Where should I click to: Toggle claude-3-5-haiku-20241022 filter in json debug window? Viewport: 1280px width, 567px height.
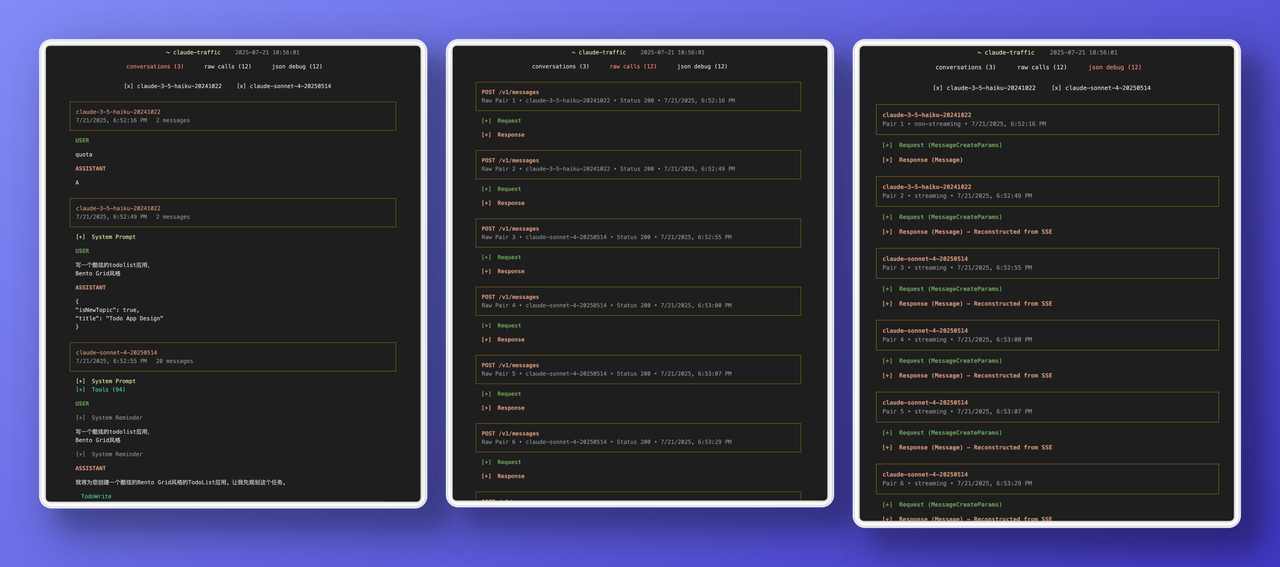pos(984,88)
